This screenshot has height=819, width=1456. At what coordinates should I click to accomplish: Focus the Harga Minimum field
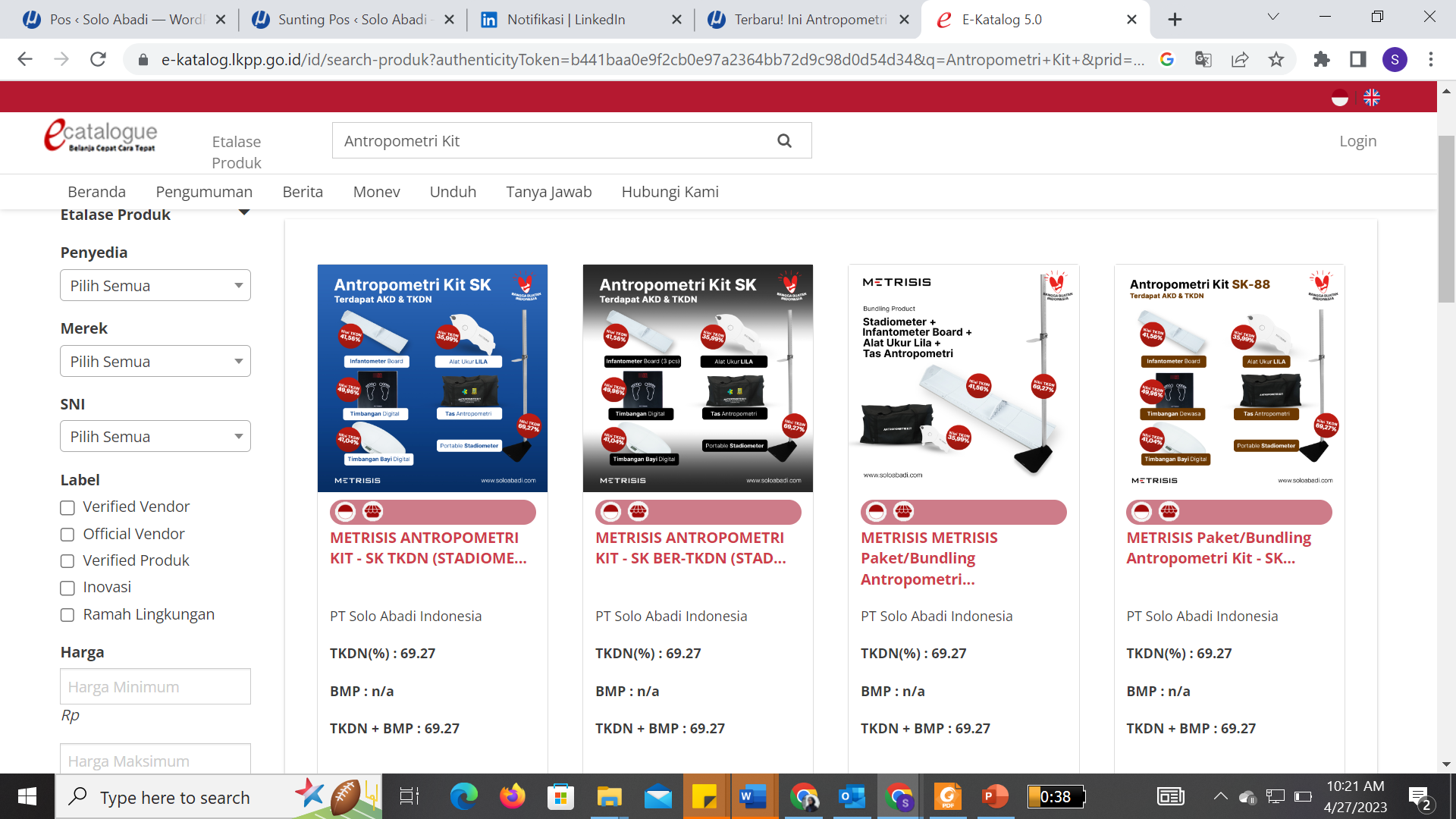pos(155,686)
